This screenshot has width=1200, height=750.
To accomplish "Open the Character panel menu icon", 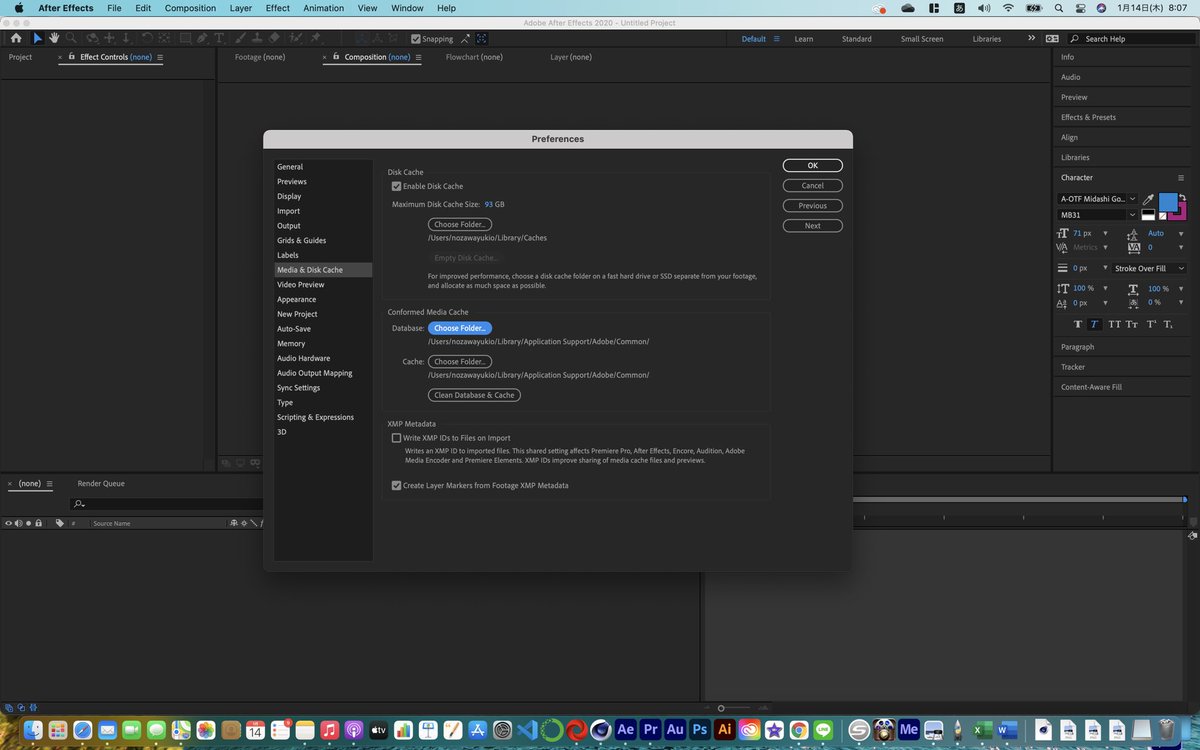I will click(1180, 177).
